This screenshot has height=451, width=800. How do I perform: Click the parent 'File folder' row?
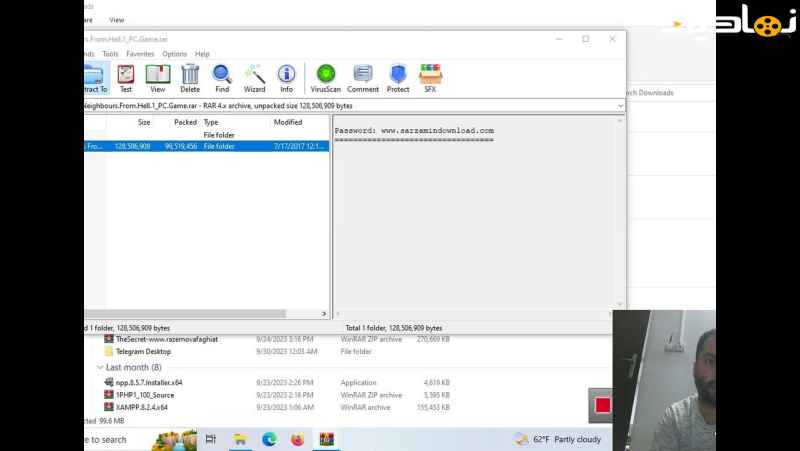point(207,135)
